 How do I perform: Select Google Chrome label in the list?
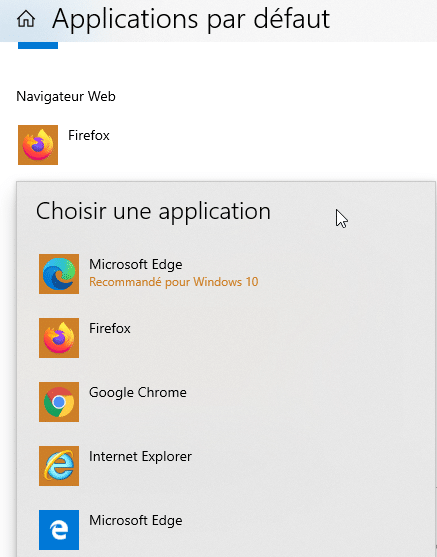click(x=137, y=393)
